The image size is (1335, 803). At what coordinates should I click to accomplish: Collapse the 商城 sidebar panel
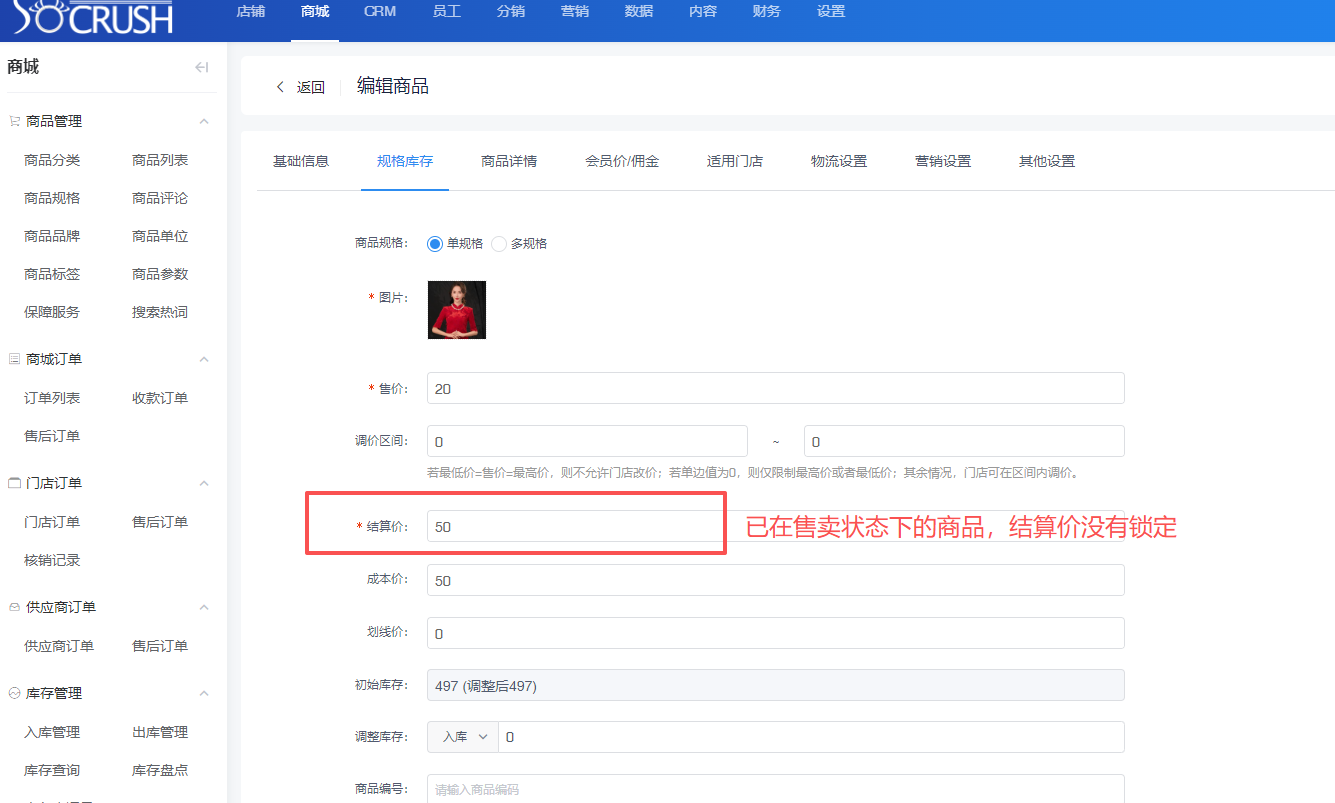click(x=201, y=67)
